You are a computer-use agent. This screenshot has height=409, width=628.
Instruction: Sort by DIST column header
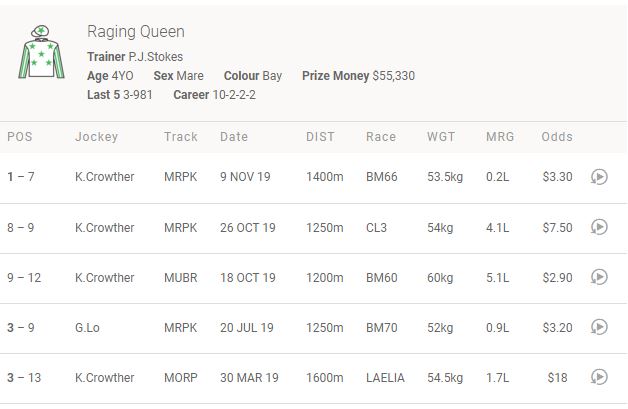[322, 136]
